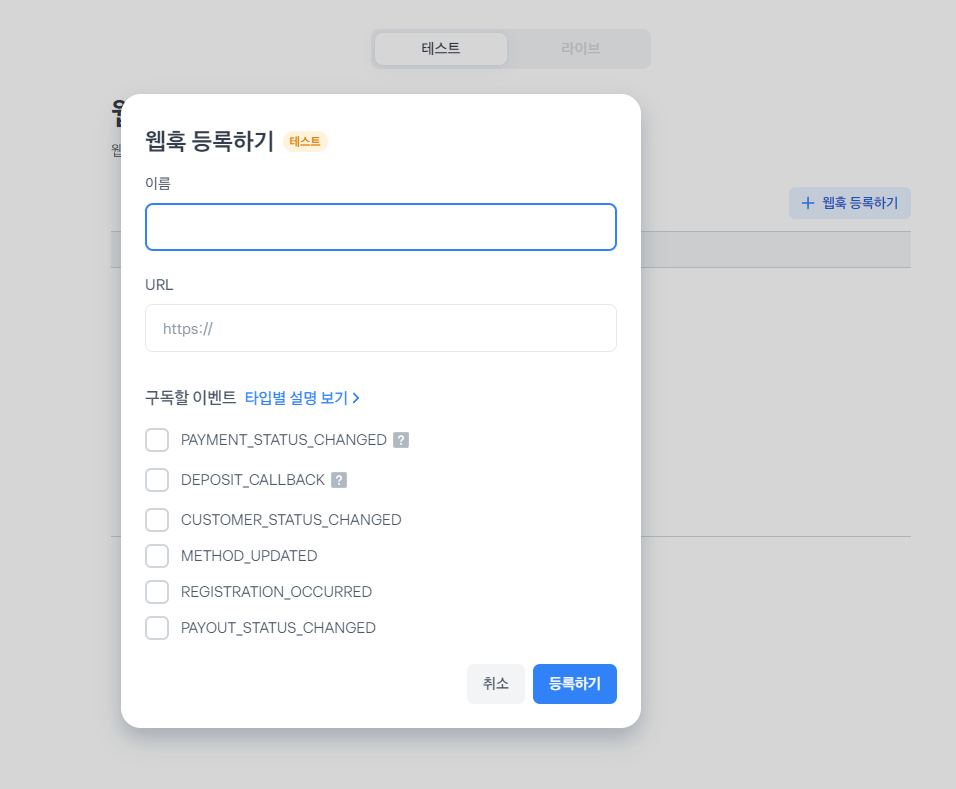Check the DEPOSIT_CALLBACK subscription box

(157, 480)
